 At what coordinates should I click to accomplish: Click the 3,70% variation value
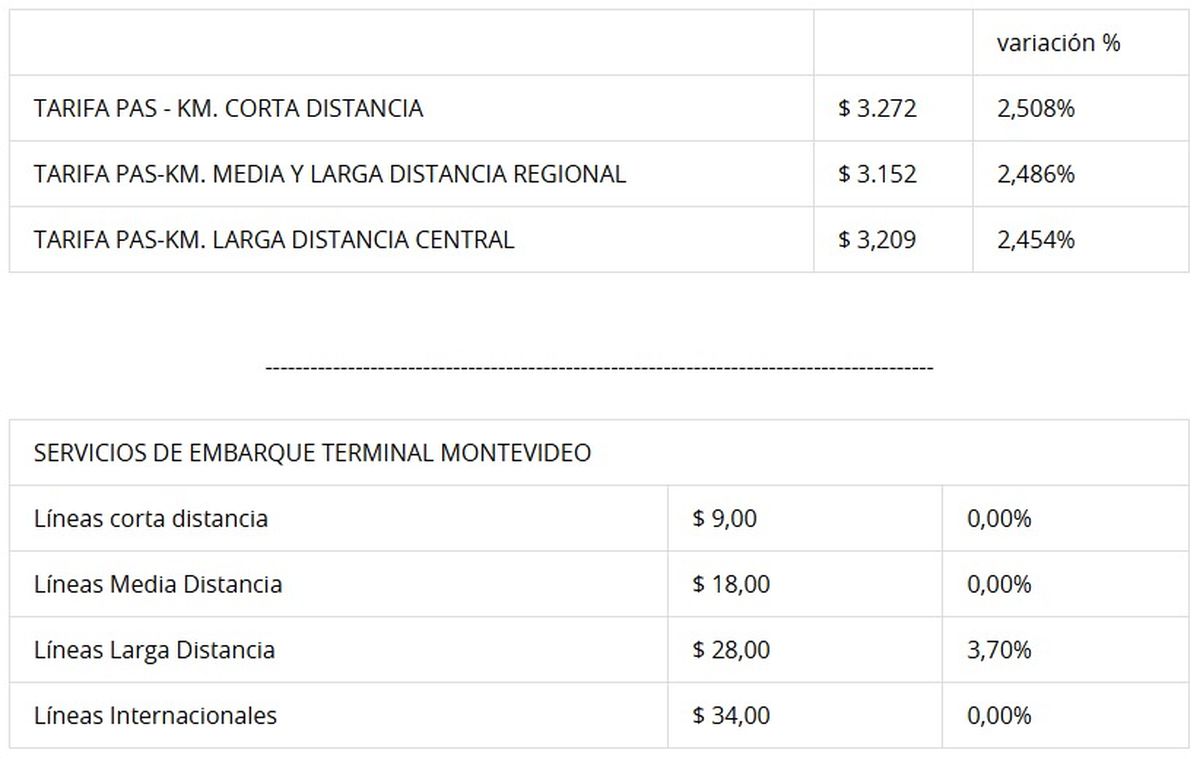coord(998,650)
